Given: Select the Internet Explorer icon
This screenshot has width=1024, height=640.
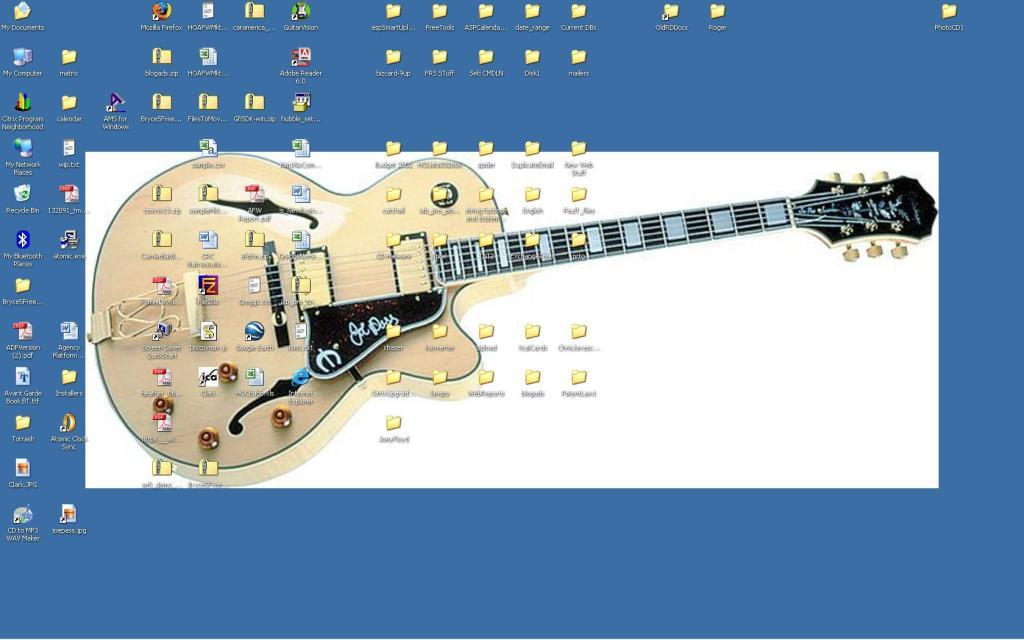Looking at the screenshot, I should [x=300, y=378].
